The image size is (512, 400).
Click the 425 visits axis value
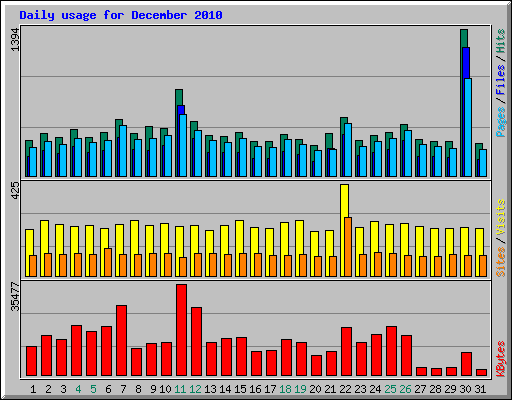pyautogui.click(x=16, y=191)
